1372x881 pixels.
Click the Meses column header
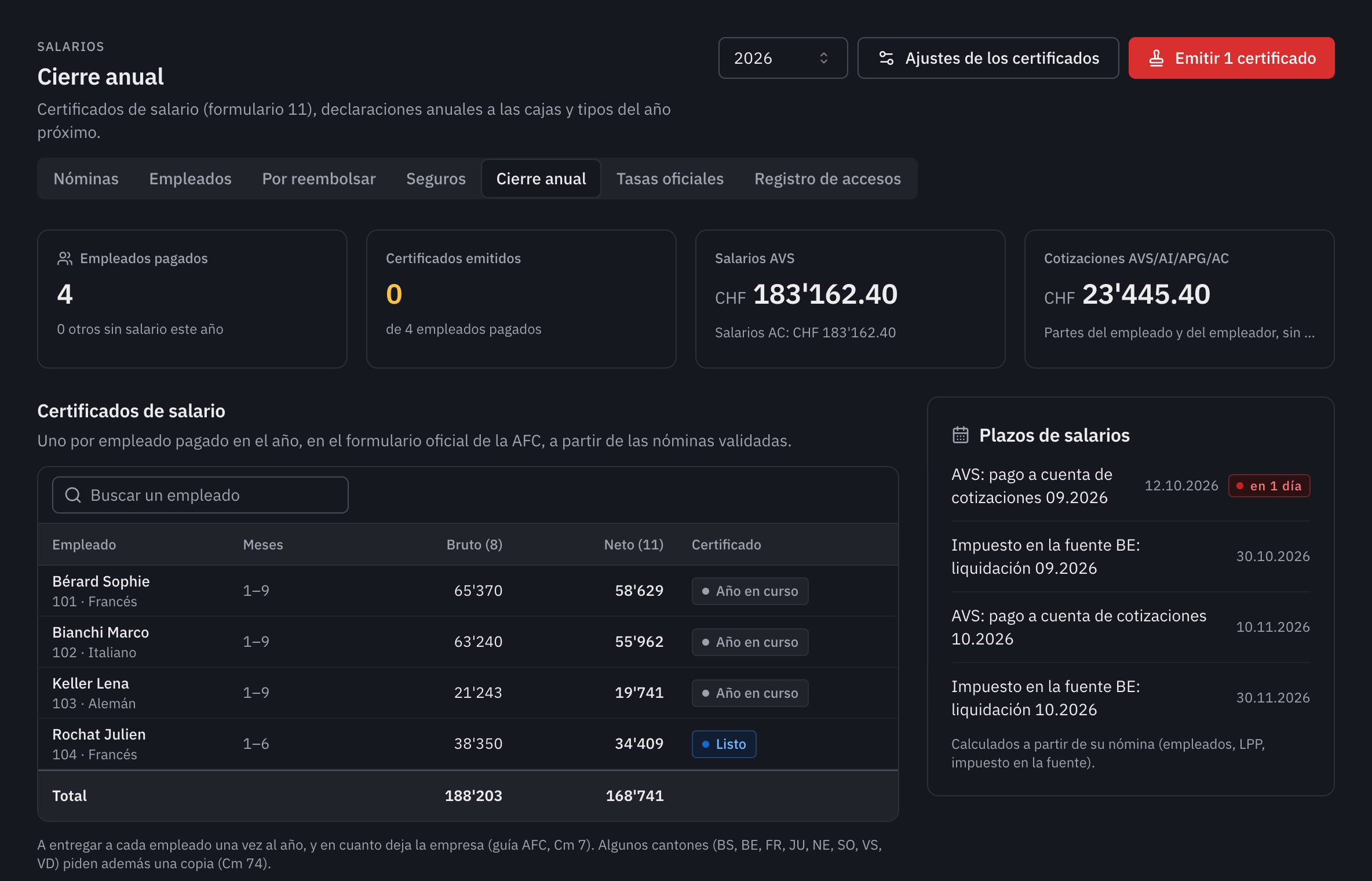tap(263, 545)
